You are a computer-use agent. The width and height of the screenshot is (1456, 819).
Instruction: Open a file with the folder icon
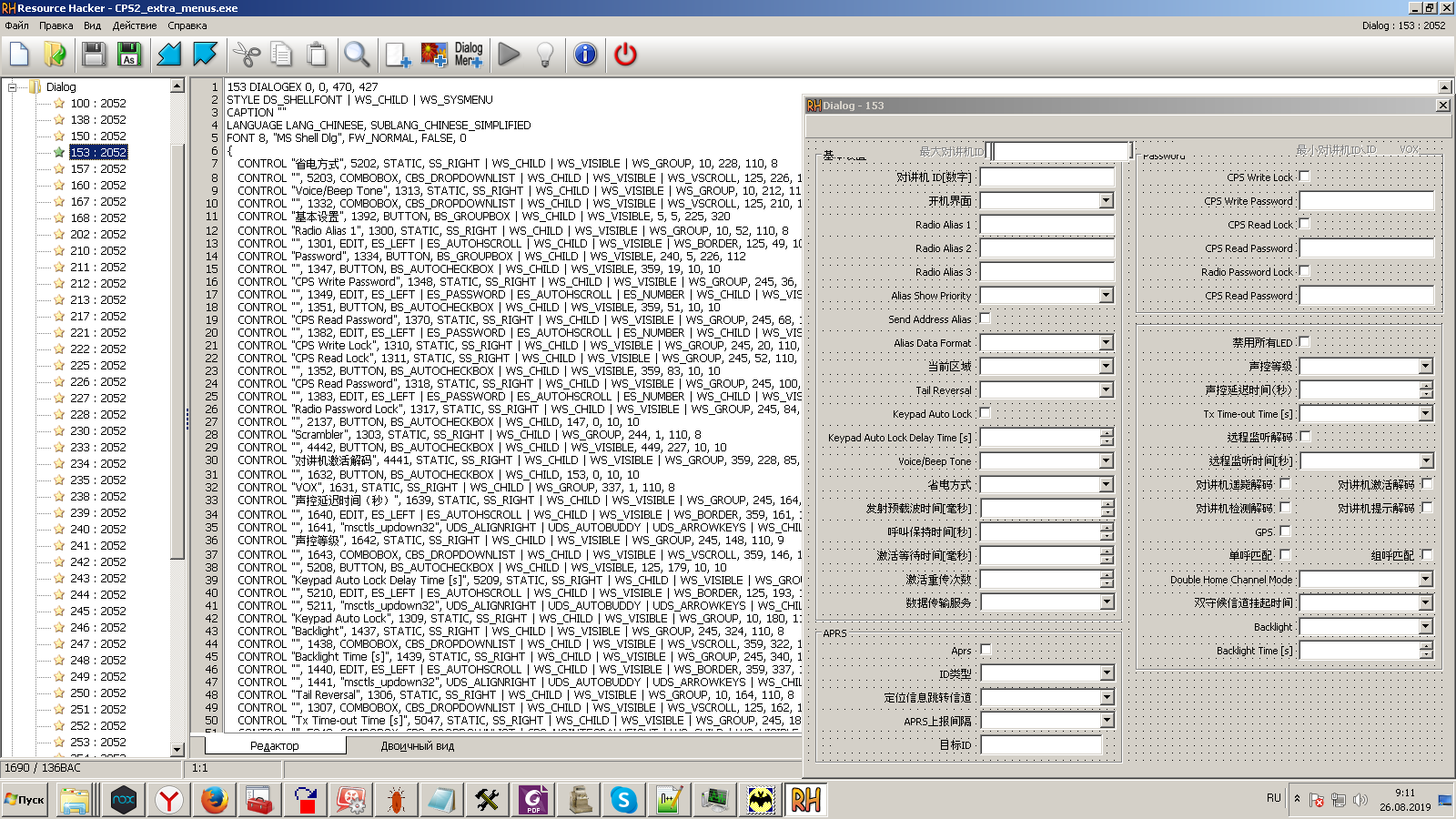55,55
